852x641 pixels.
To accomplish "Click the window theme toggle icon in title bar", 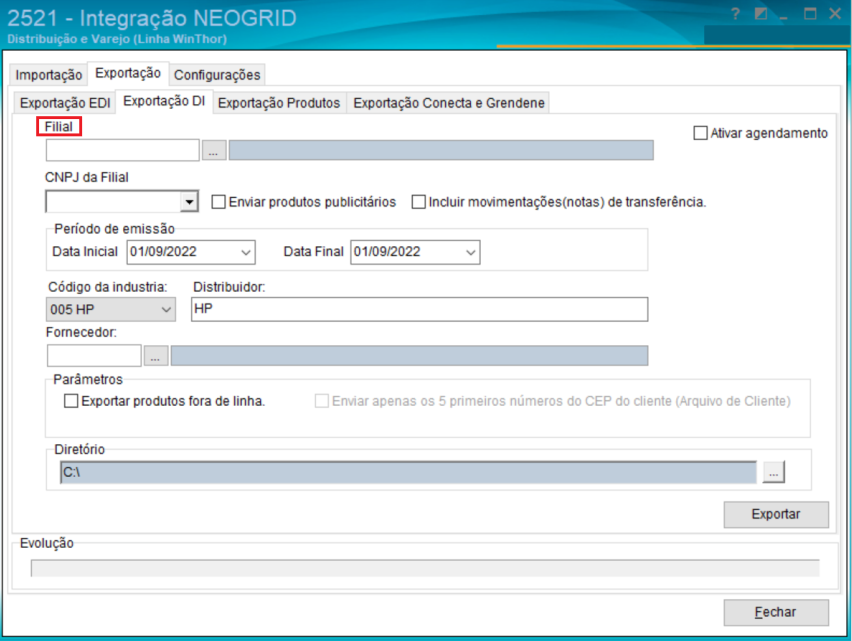I will (x=761, y=14).
